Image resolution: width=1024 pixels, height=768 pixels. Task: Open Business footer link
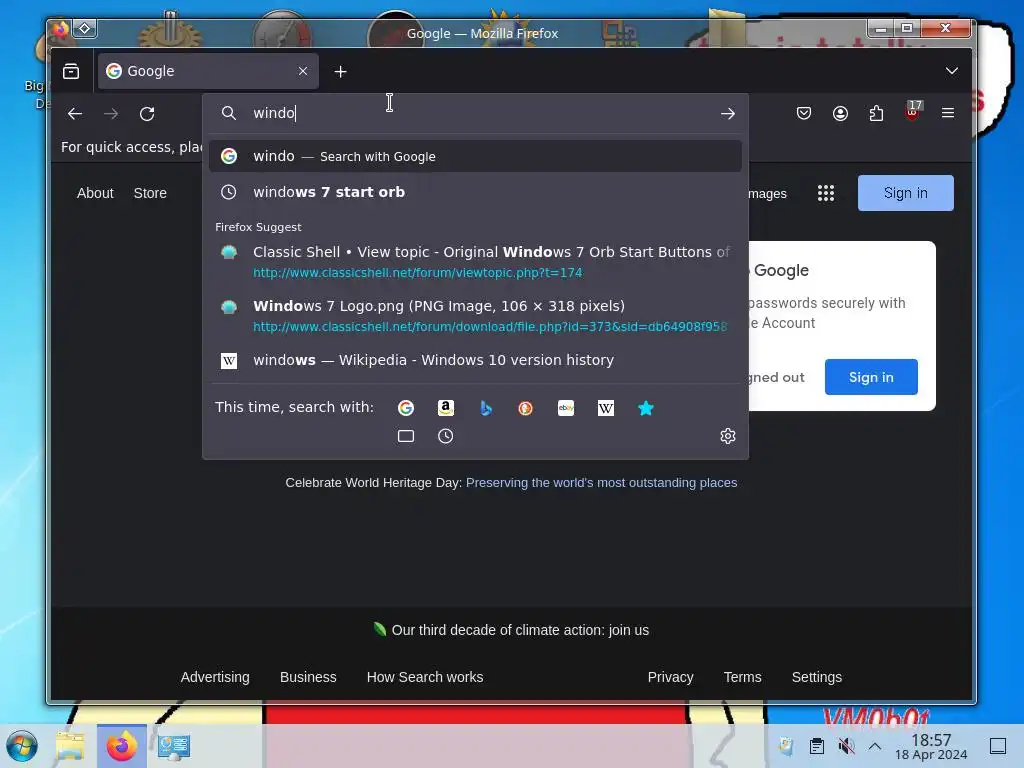pyautogui.click(x=308, y=677)
